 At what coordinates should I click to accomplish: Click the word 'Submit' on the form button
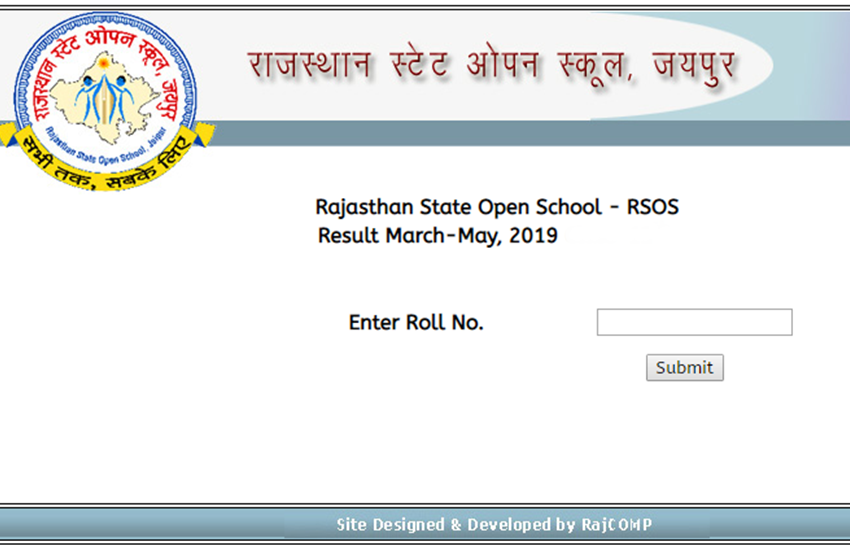(684, 367)
